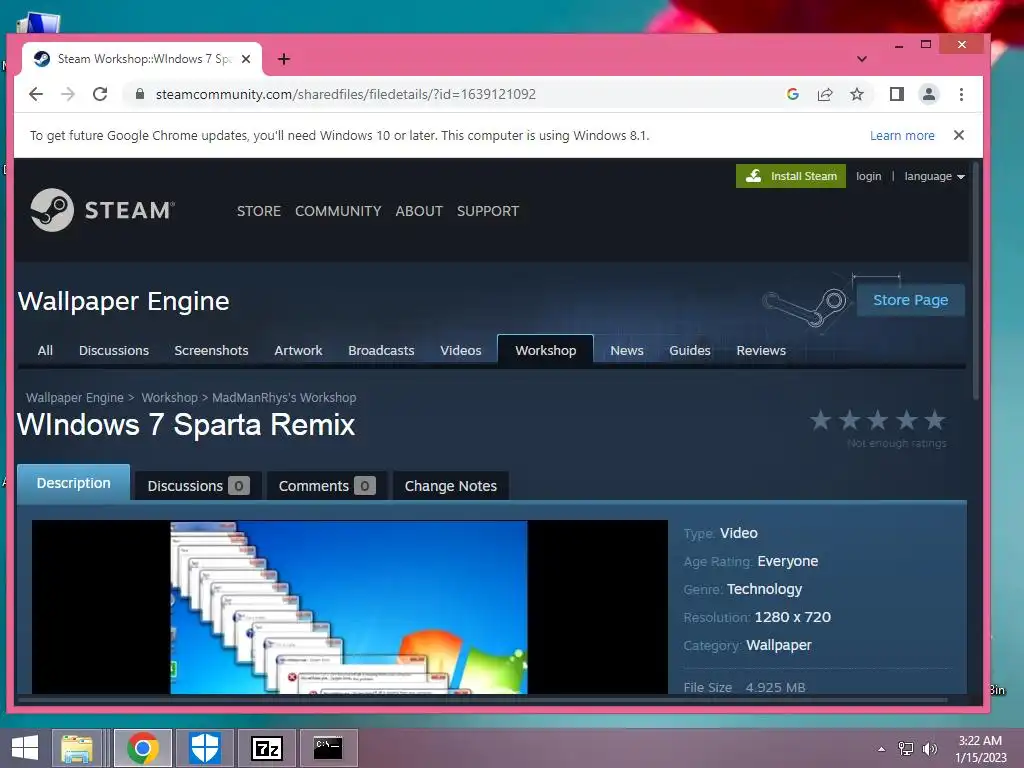Open the Windows Start button
This screenshot has width=1024, height=768.
[25, 748]
